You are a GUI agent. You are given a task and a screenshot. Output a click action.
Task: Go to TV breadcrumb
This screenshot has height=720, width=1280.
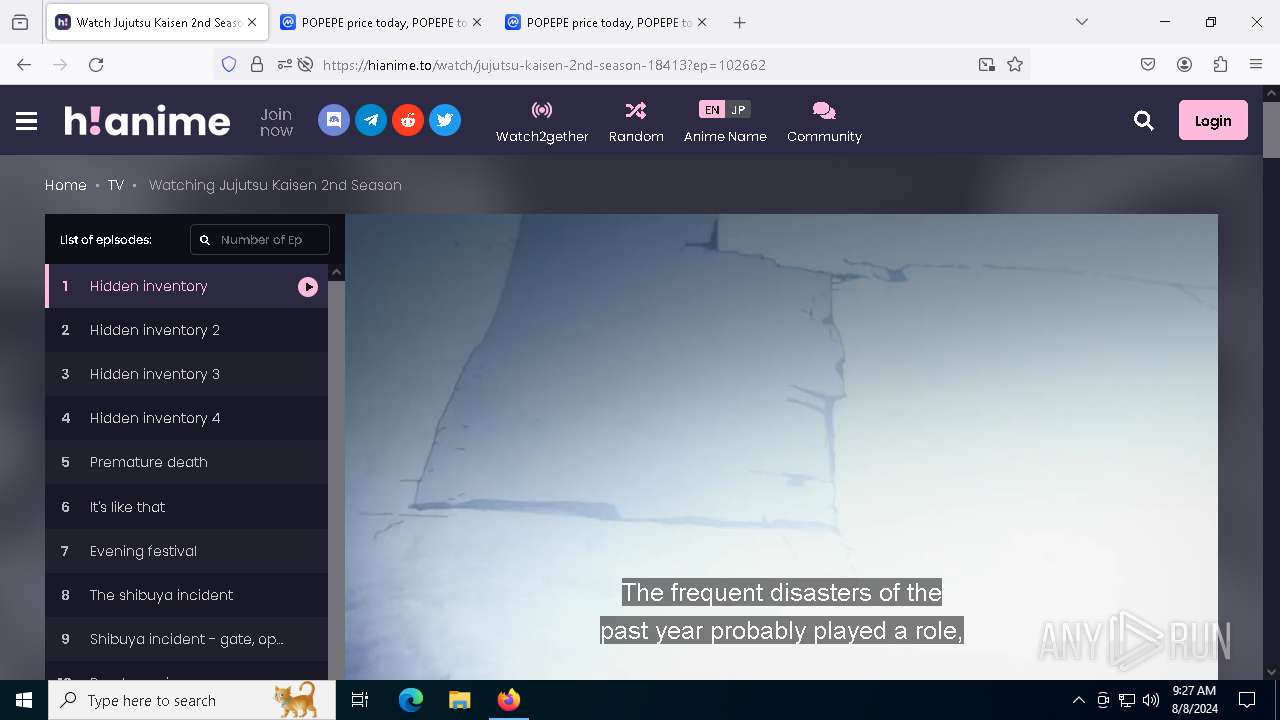click(x=116, y=185)
